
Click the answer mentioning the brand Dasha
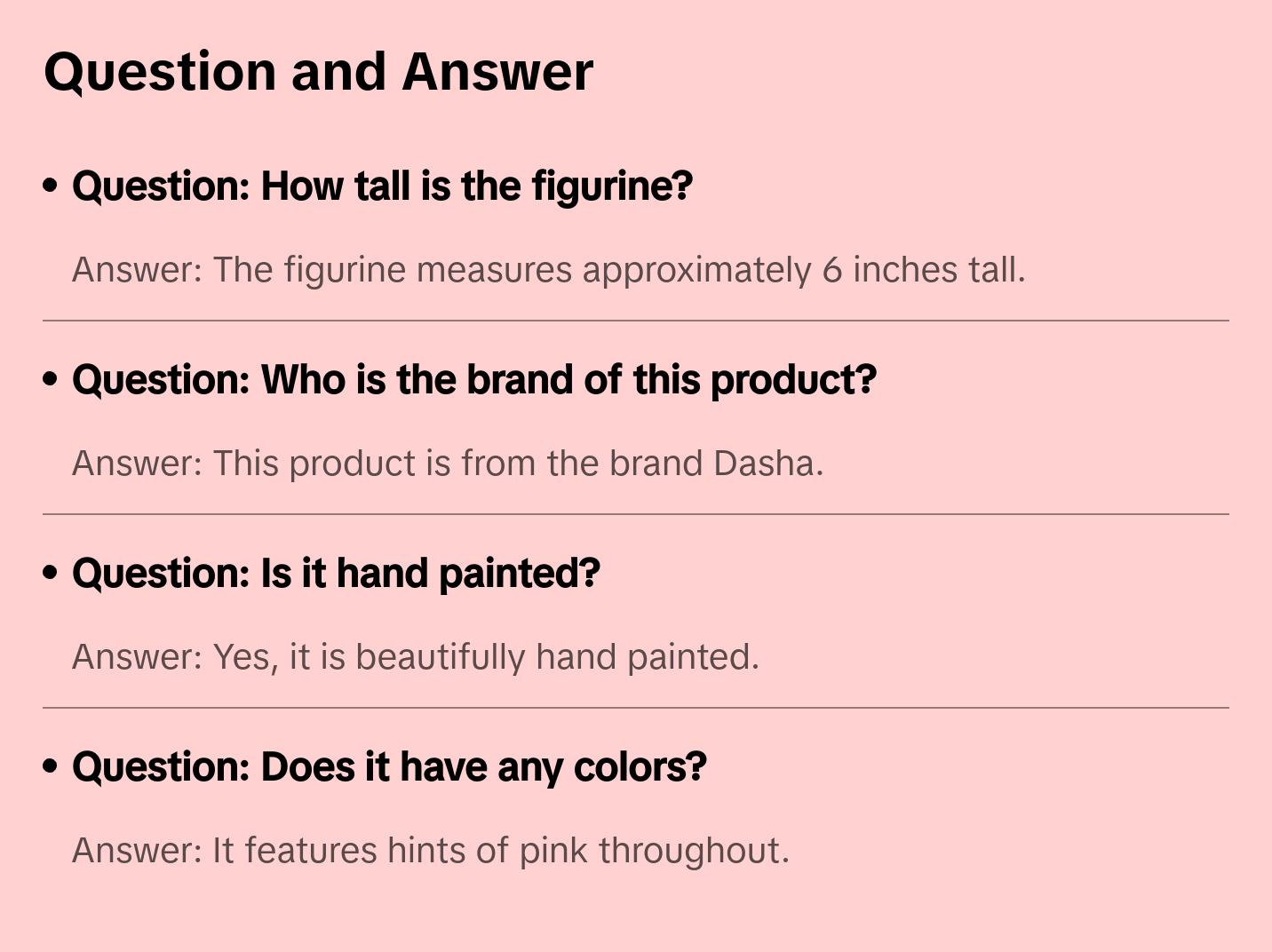[448, 464]
